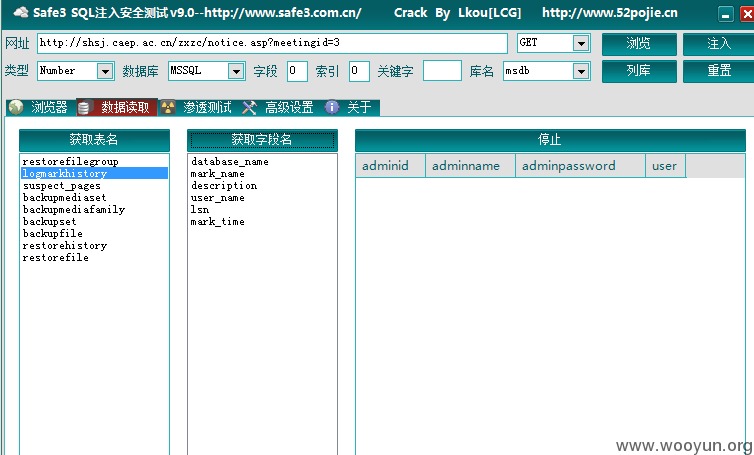
Task: Click the 注入 inject button
Action: coord(718,44)
